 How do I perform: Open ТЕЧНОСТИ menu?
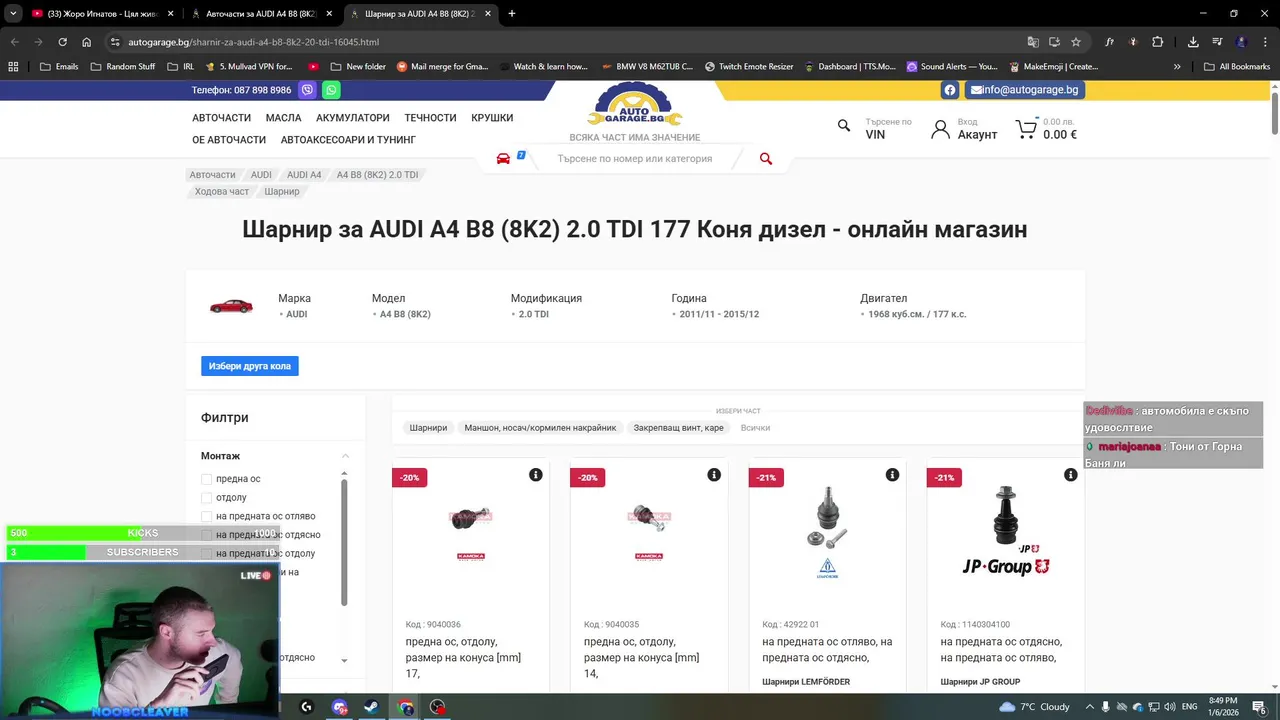pyautogui.click(x=431, y=118)
